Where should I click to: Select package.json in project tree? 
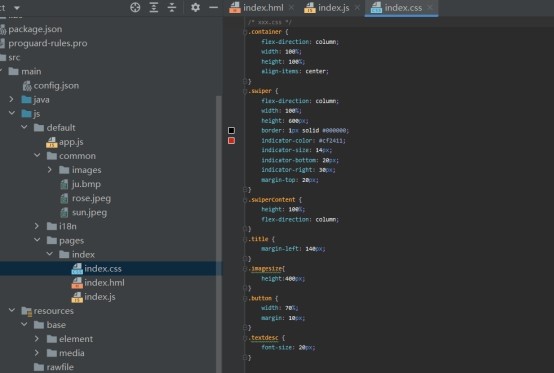tap(35, 29)
